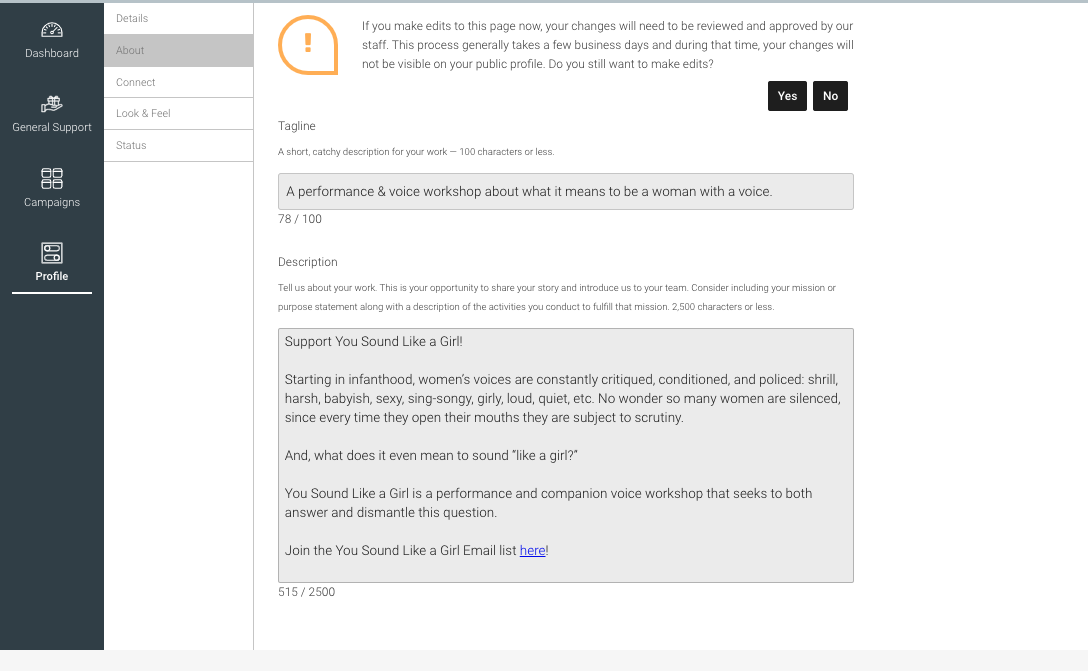Follow the 'here' email list link
1088x671 pixels.
(532, 551)
